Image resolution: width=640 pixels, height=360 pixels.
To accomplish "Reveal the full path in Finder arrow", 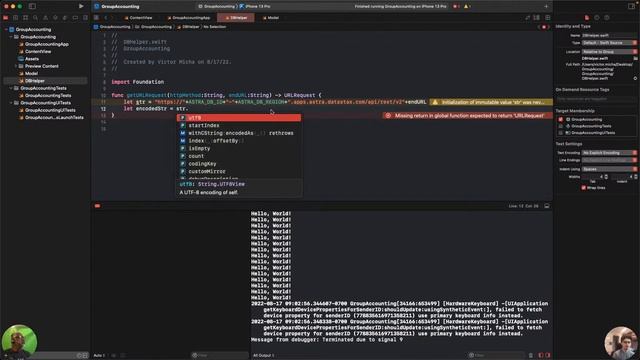I will click(x=635, y=78).
